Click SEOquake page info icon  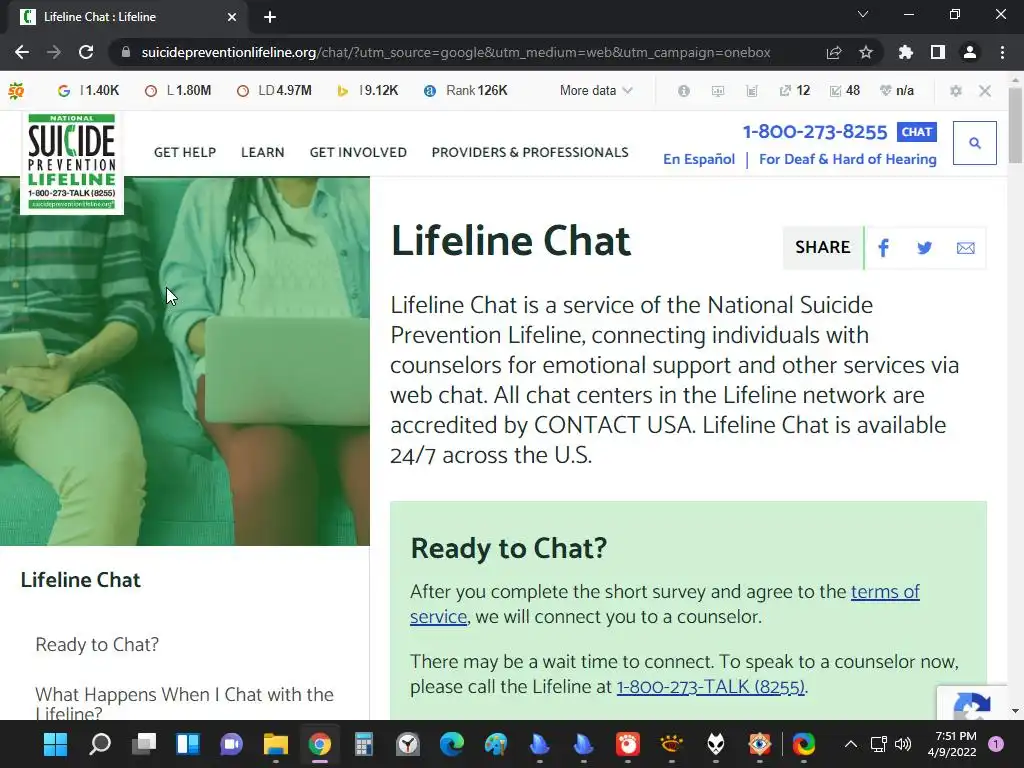click(684, 91)
